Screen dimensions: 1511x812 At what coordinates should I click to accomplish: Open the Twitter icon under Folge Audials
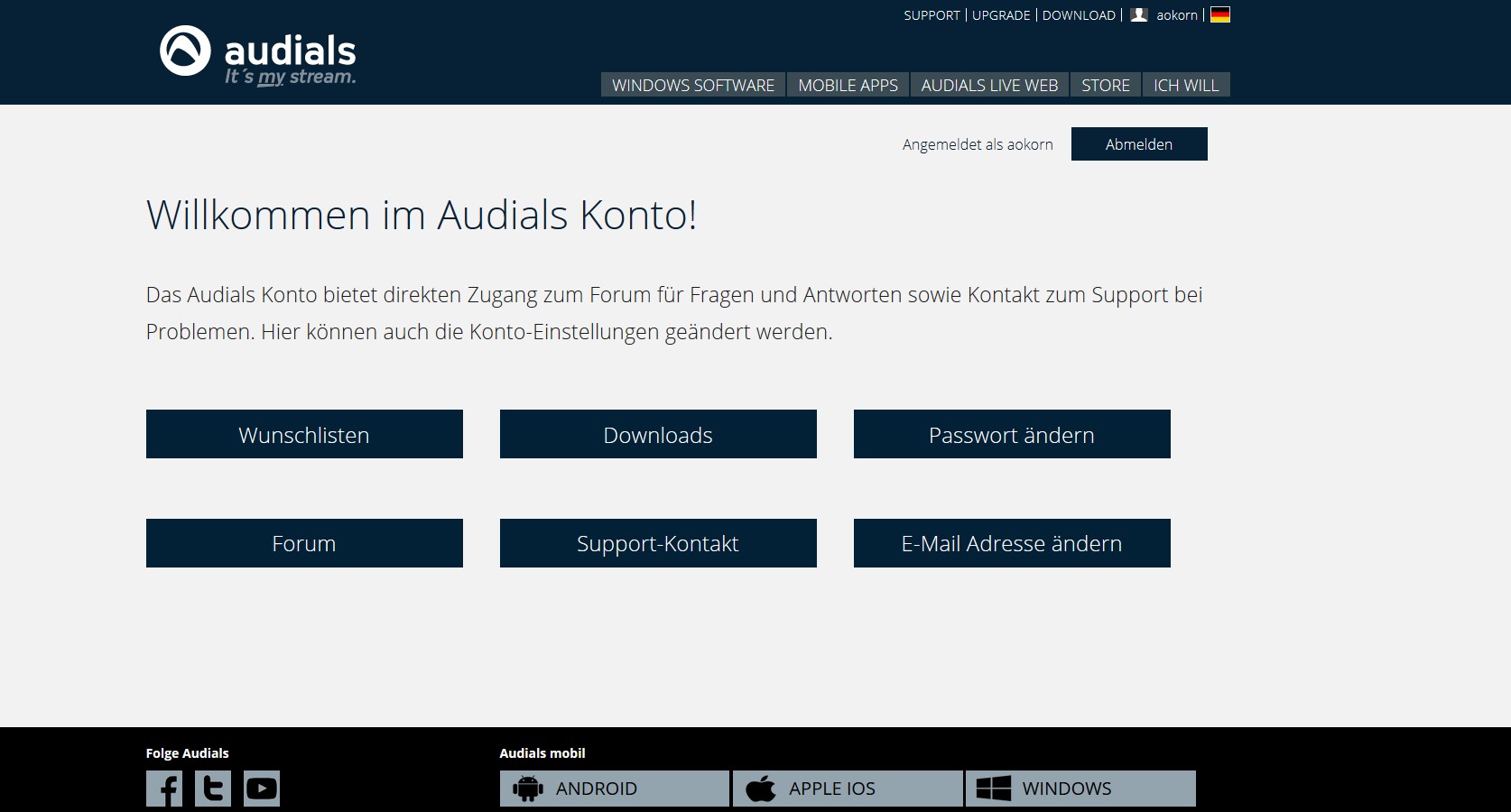pos(213,789)
